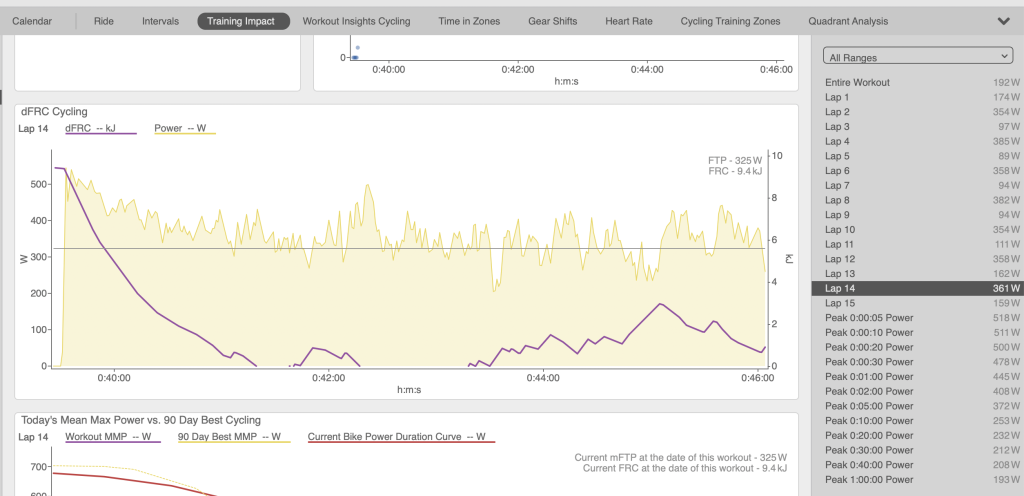Select Lap 9 in ranges list
Screen dimensions: 1024x496
coord(918,215)
